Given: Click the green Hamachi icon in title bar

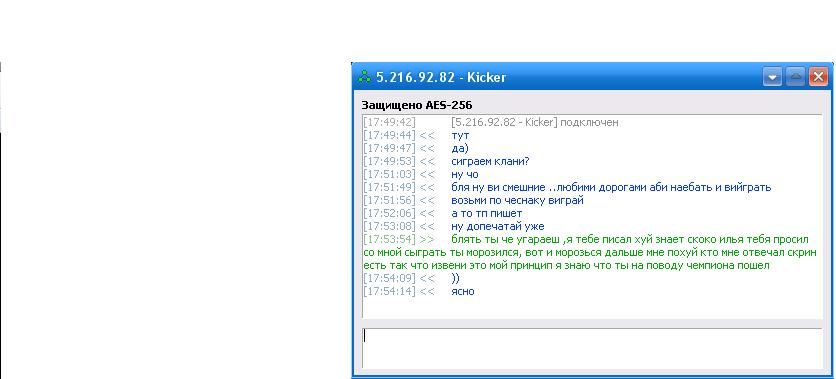Looking at the screenshot, I should 365,77.
